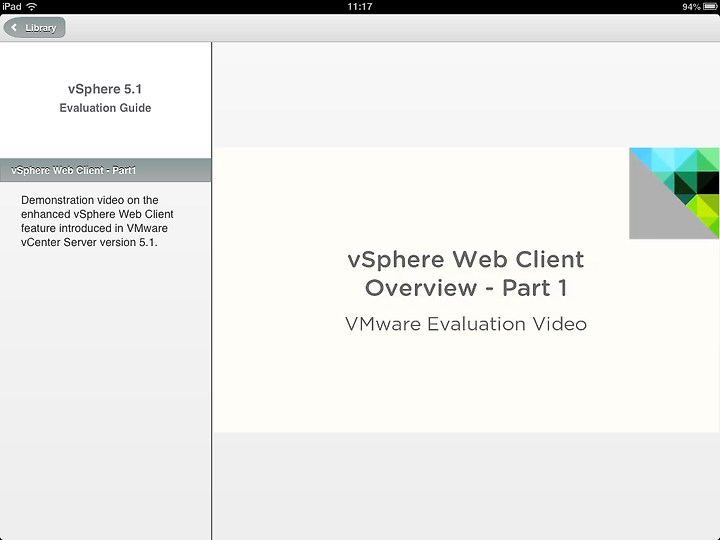720x540 pixels.
Task: Tap the iPad label in status bar
Action: (x=12, y=6)
